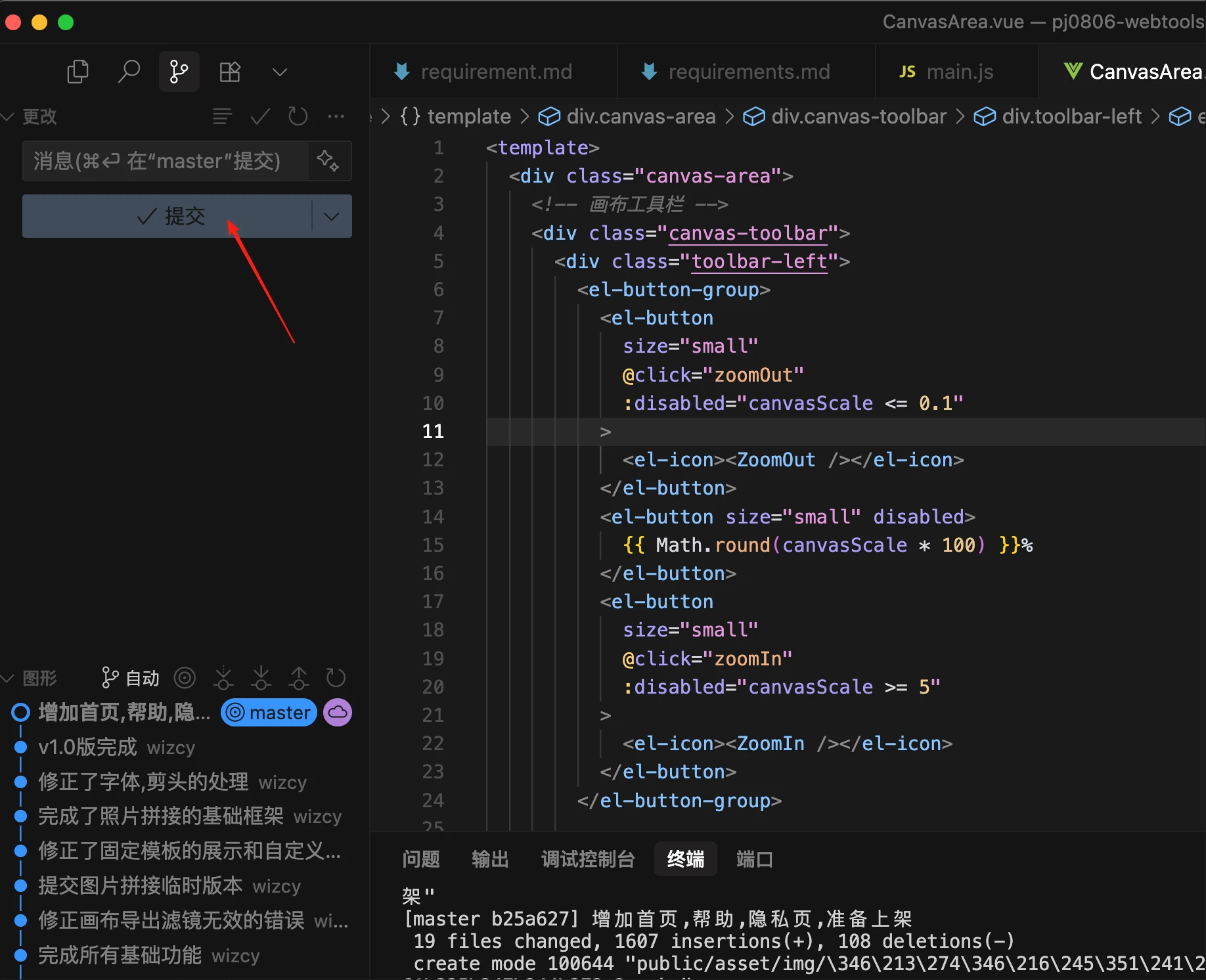The width and height of the screenshot is (1206, 980).
Task: Click the yellow minimize window button
Action: pyautogui.click(x=39, y=22)
